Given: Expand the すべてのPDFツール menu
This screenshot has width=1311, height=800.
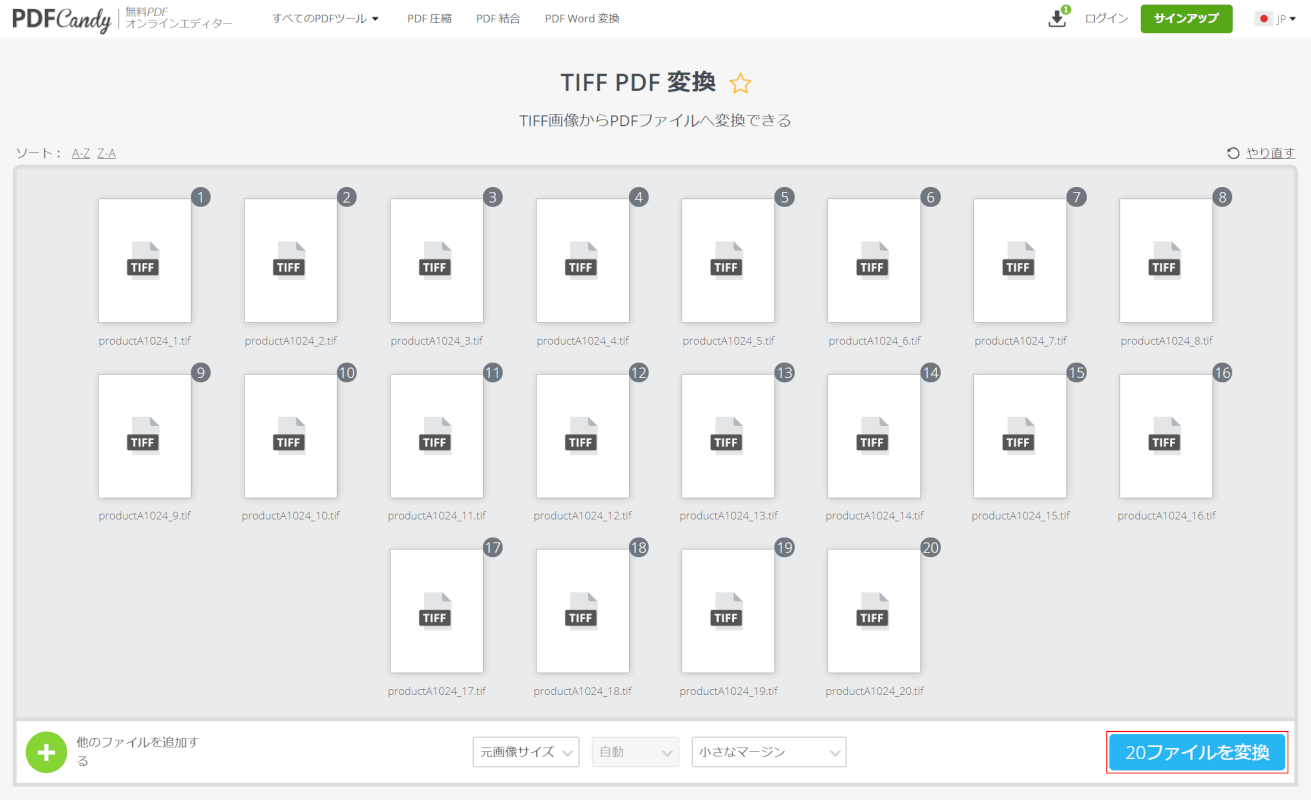Looking at the screenshot, I should point(325,19).
